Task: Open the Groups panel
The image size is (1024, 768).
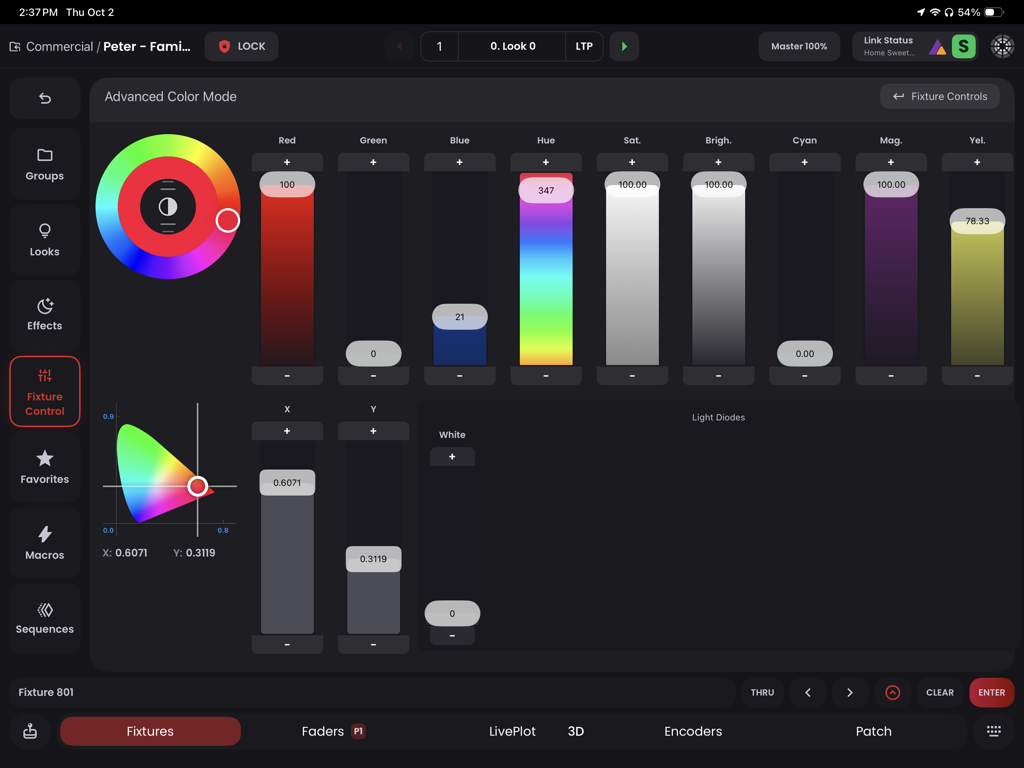Action: [x=44, y=163]
